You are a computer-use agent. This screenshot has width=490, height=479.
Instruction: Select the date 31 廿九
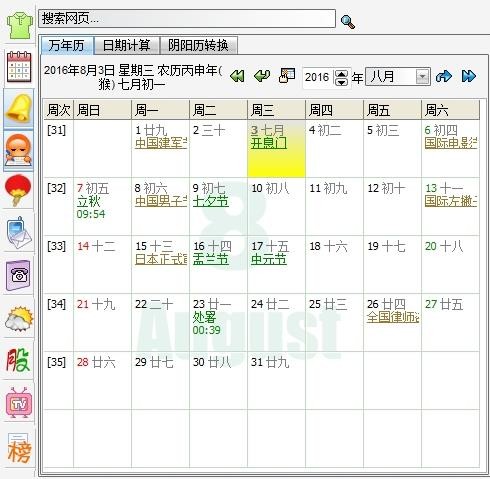[x=276, y=381]
